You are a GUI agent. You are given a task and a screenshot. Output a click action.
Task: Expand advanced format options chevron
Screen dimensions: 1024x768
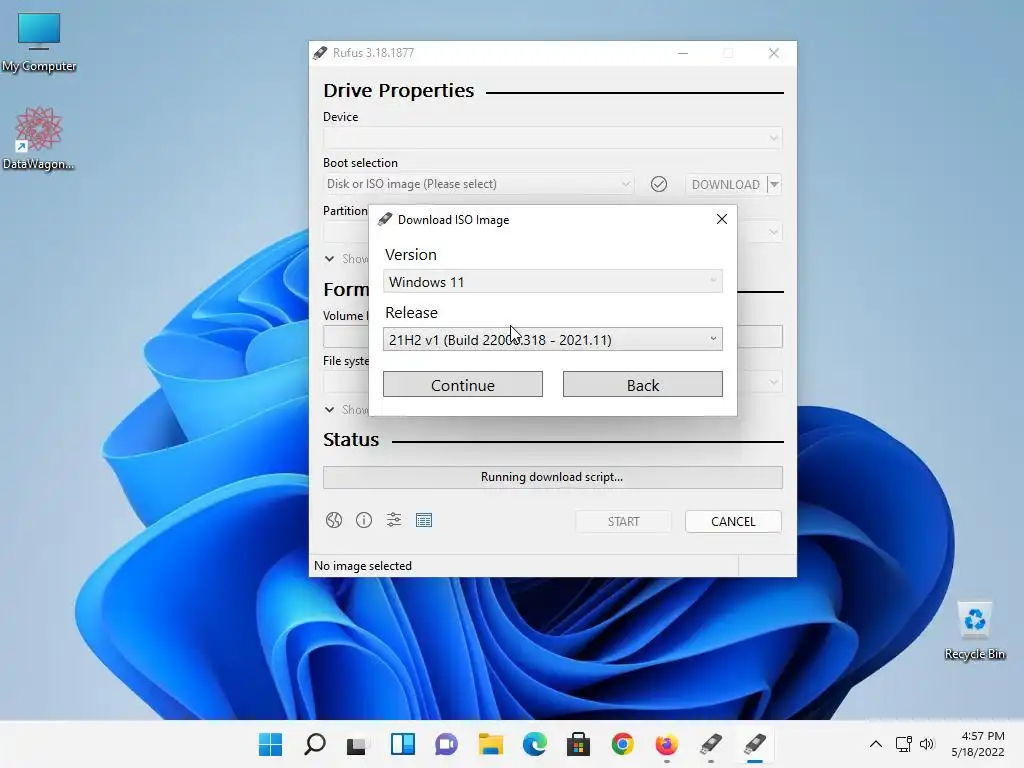point(329,409)
